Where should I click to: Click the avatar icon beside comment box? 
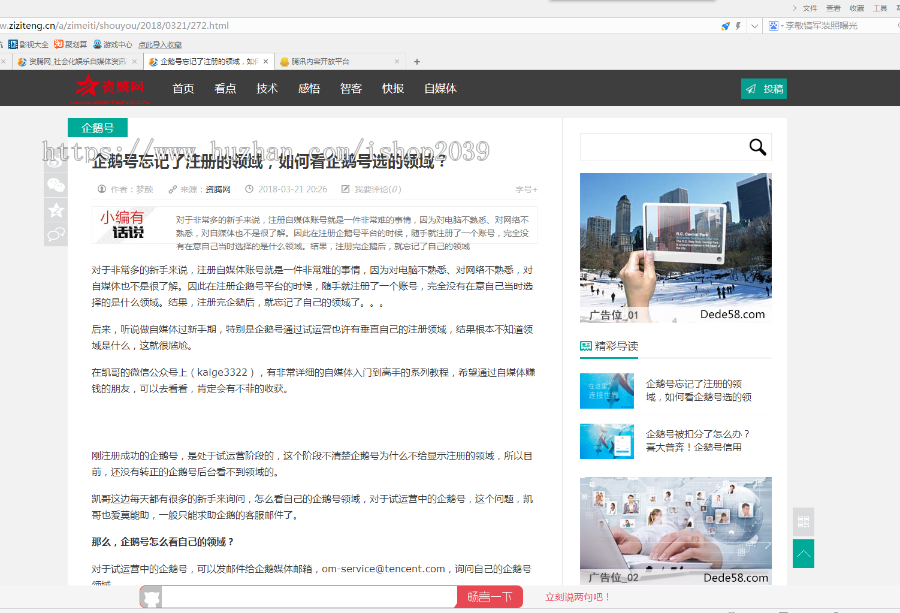coord(151,595)
